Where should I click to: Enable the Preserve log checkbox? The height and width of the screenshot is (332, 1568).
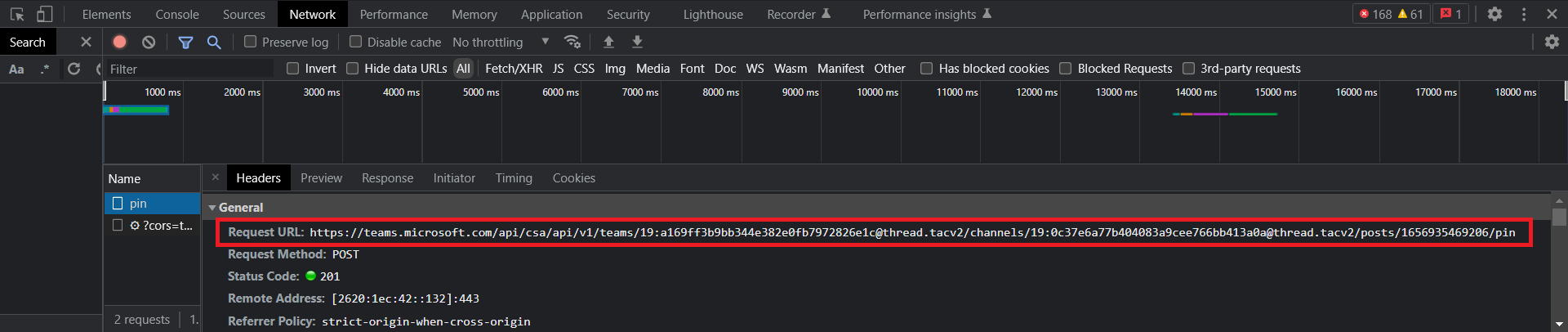pos(251,42)
